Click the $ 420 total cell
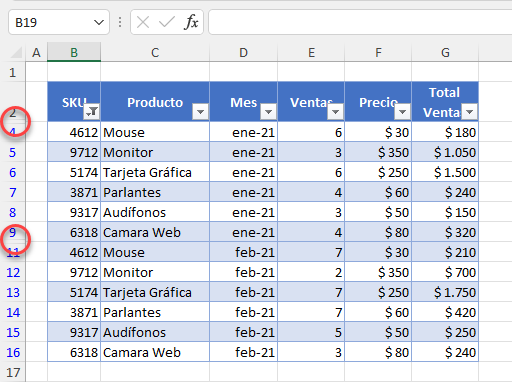This screenshot has height=382, width=512. point(445,312)
